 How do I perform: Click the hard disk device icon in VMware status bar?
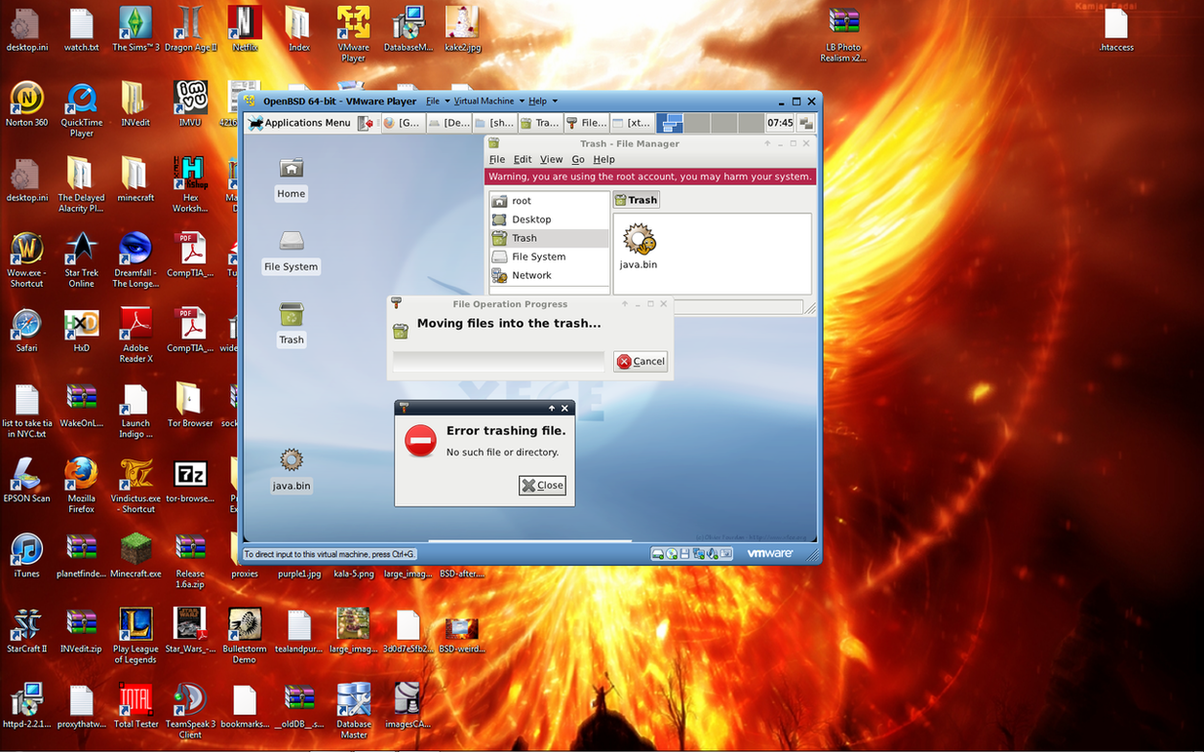pos(659,553)
